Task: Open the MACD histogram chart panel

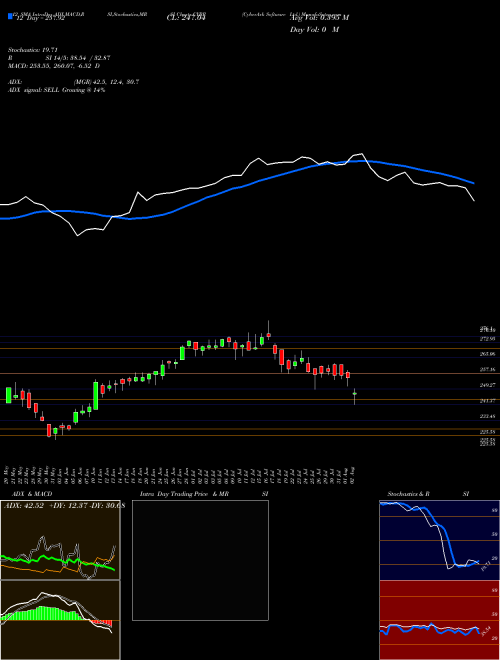Action: (x=60, y=620)
